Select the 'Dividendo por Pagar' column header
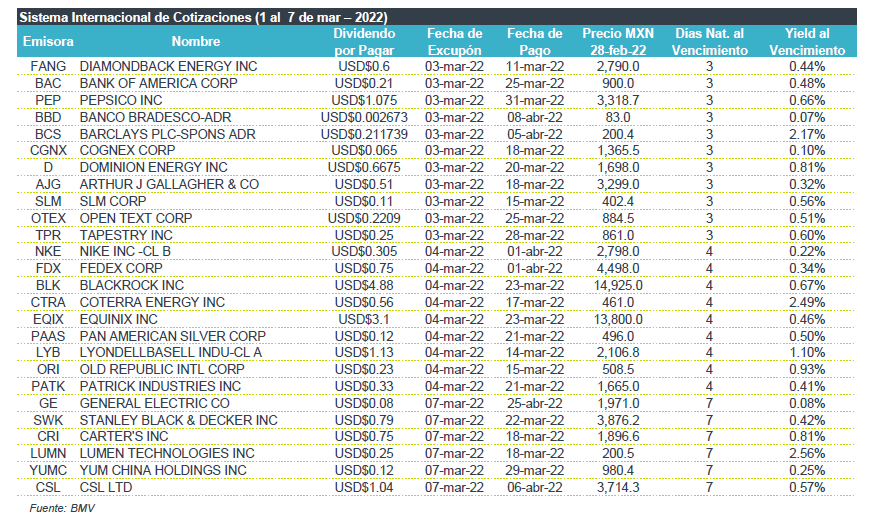The width and height of the screenshot is (872, 532). pyautogui.click(x=364, y=42)
